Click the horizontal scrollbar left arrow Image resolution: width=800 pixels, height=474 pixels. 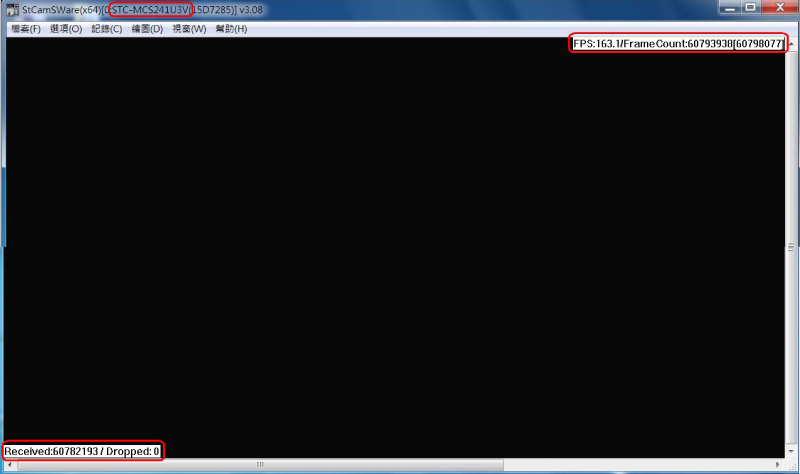10,465
